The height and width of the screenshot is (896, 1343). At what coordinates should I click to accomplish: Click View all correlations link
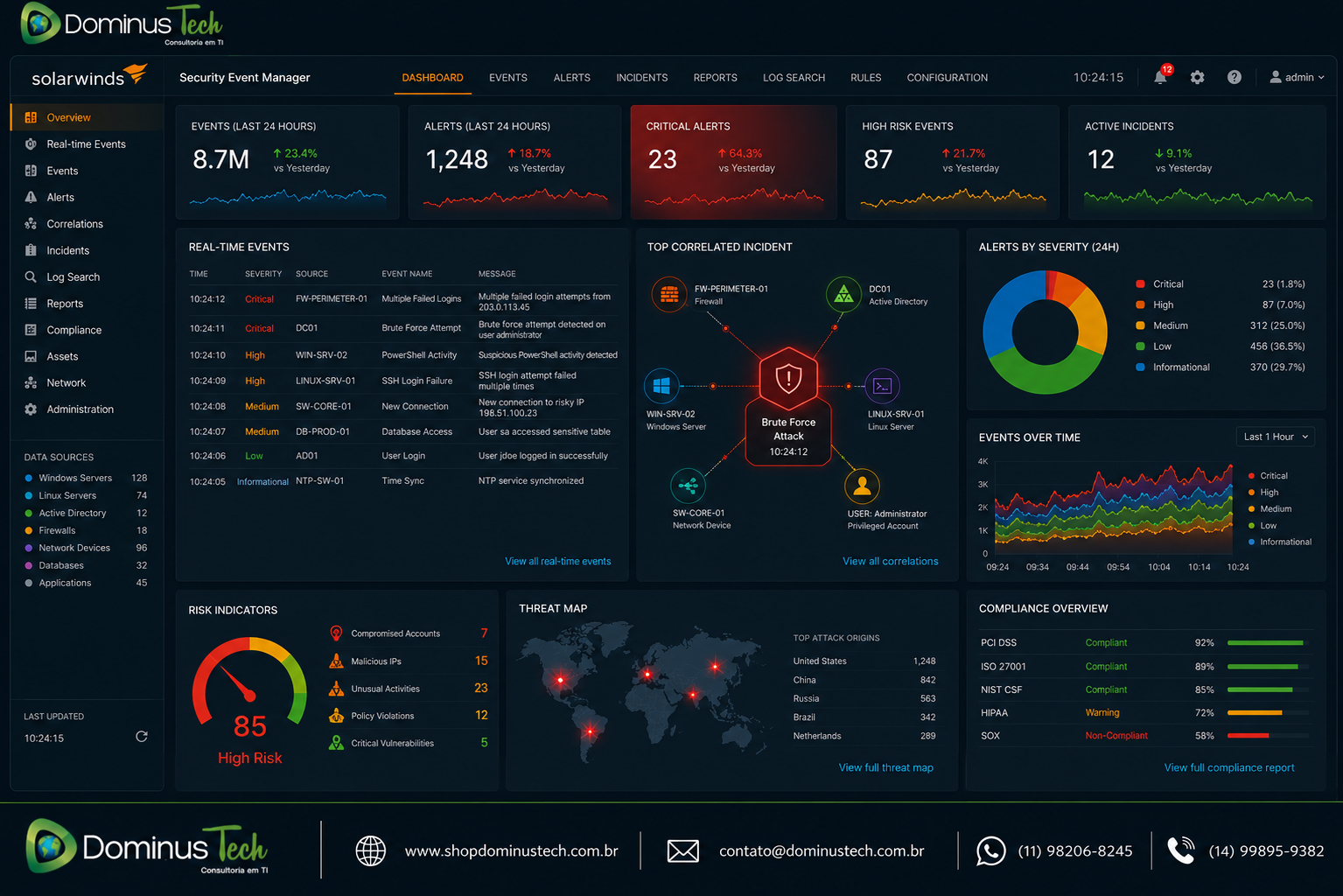coord(891,561)
